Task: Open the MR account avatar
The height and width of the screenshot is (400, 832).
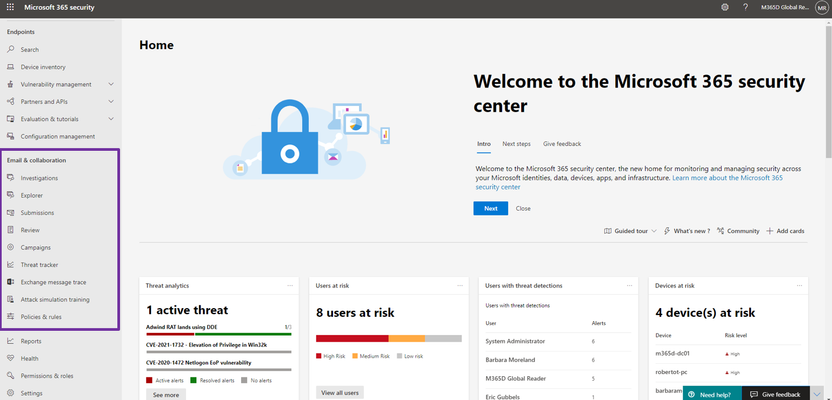Action: tap(821, 7)
